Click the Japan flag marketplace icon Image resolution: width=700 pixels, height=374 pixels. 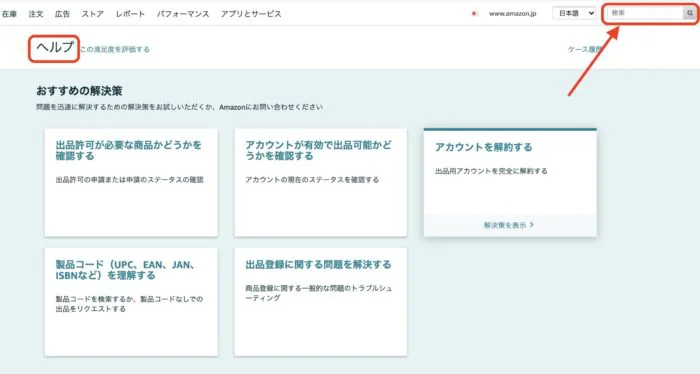click(x=474, y=14)
